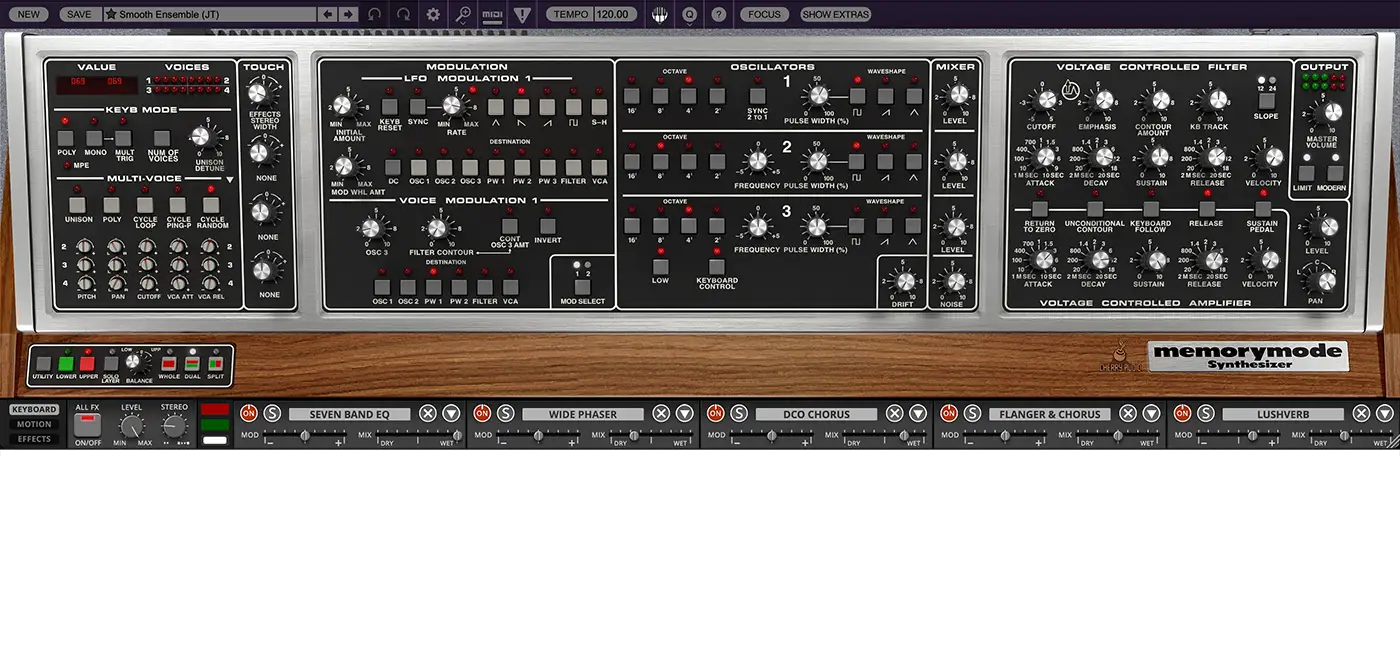Select the red effects color swatch

(215, 409)
